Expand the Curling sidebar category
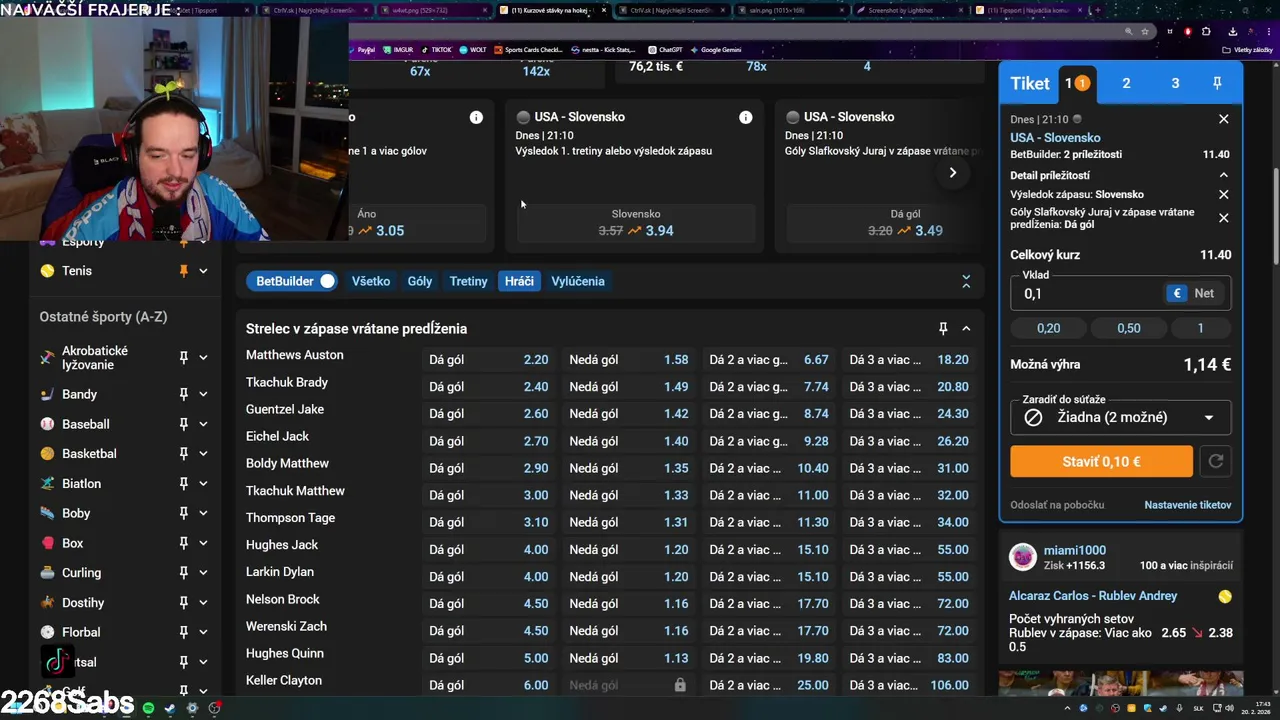 coord(203,573)
